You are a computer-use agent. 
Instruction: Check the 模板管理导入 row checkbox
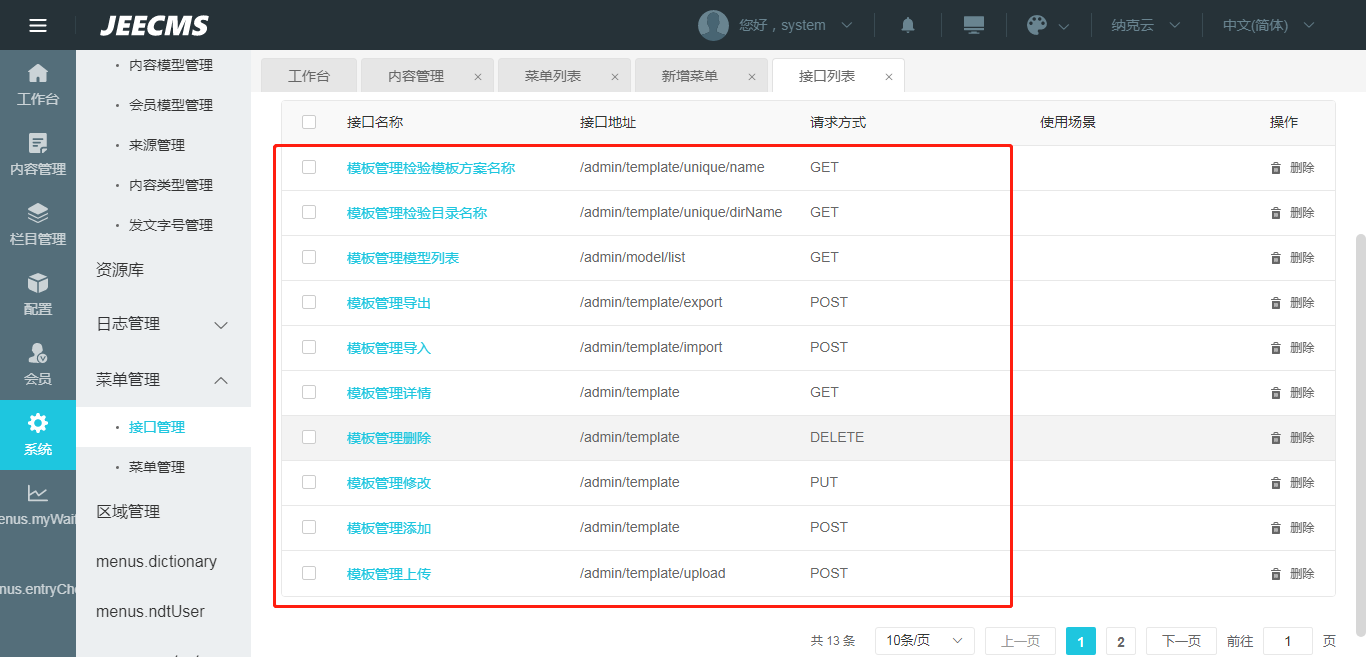[309, 347]
